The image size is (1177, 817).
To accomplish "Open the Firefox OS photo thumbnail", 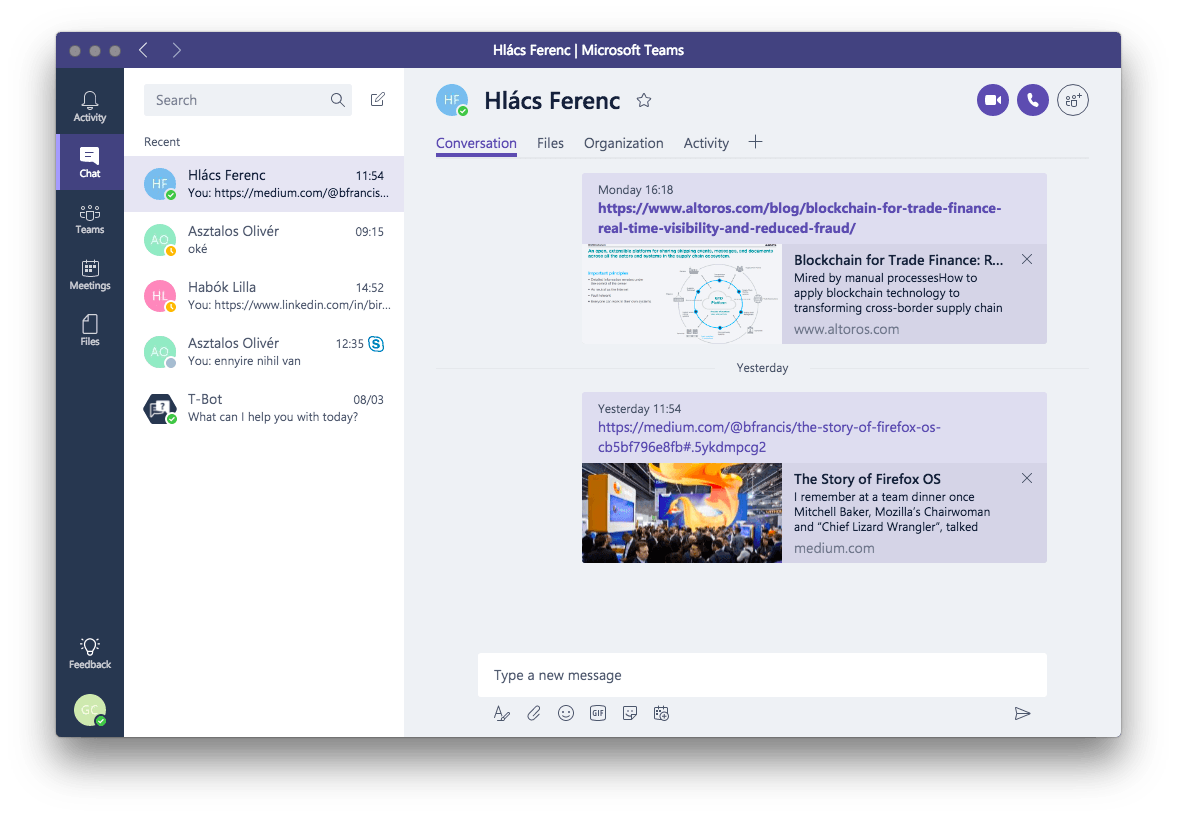I will [x=682, y=513].
